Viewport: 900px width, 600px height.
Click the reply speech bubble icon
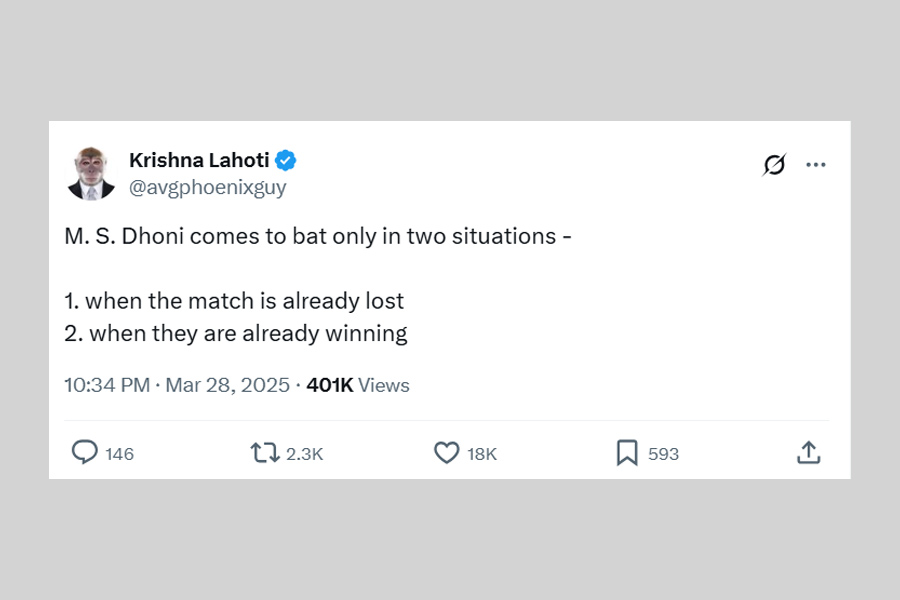coord(85,453)
